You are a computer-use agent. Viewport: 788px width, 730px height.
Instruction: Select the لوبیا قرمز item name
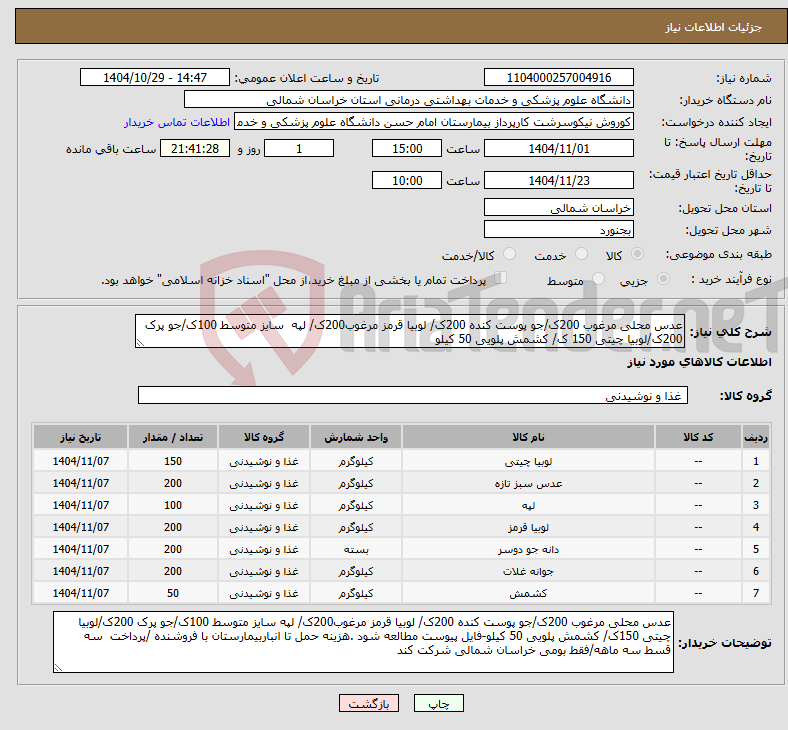click(x=528, y=528)
